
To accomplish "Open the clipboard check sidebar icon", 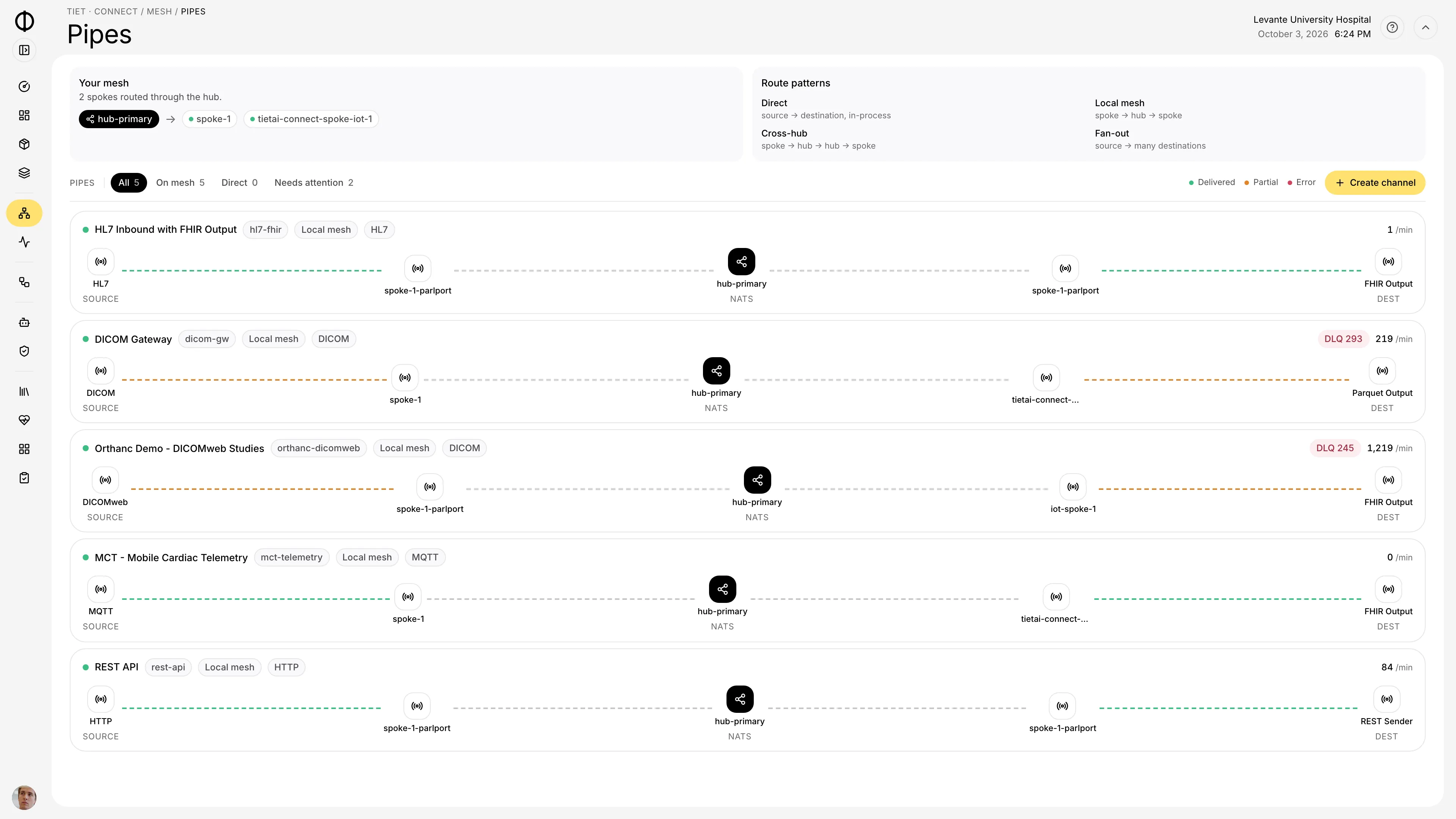I will (24, 478).
